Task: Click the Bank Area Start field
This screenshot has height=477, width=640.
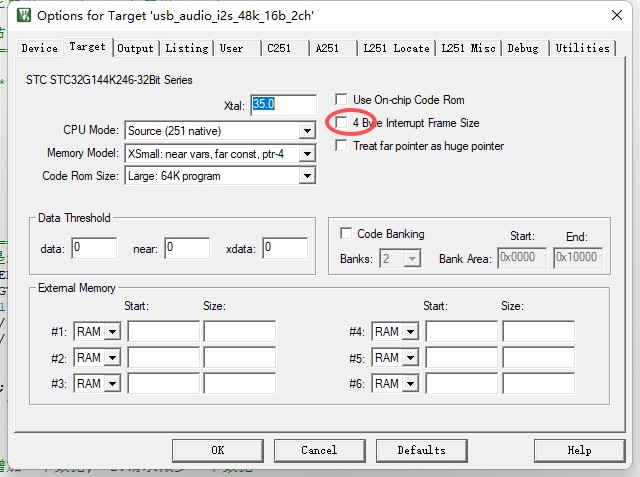Action: [x=522, y=258]
